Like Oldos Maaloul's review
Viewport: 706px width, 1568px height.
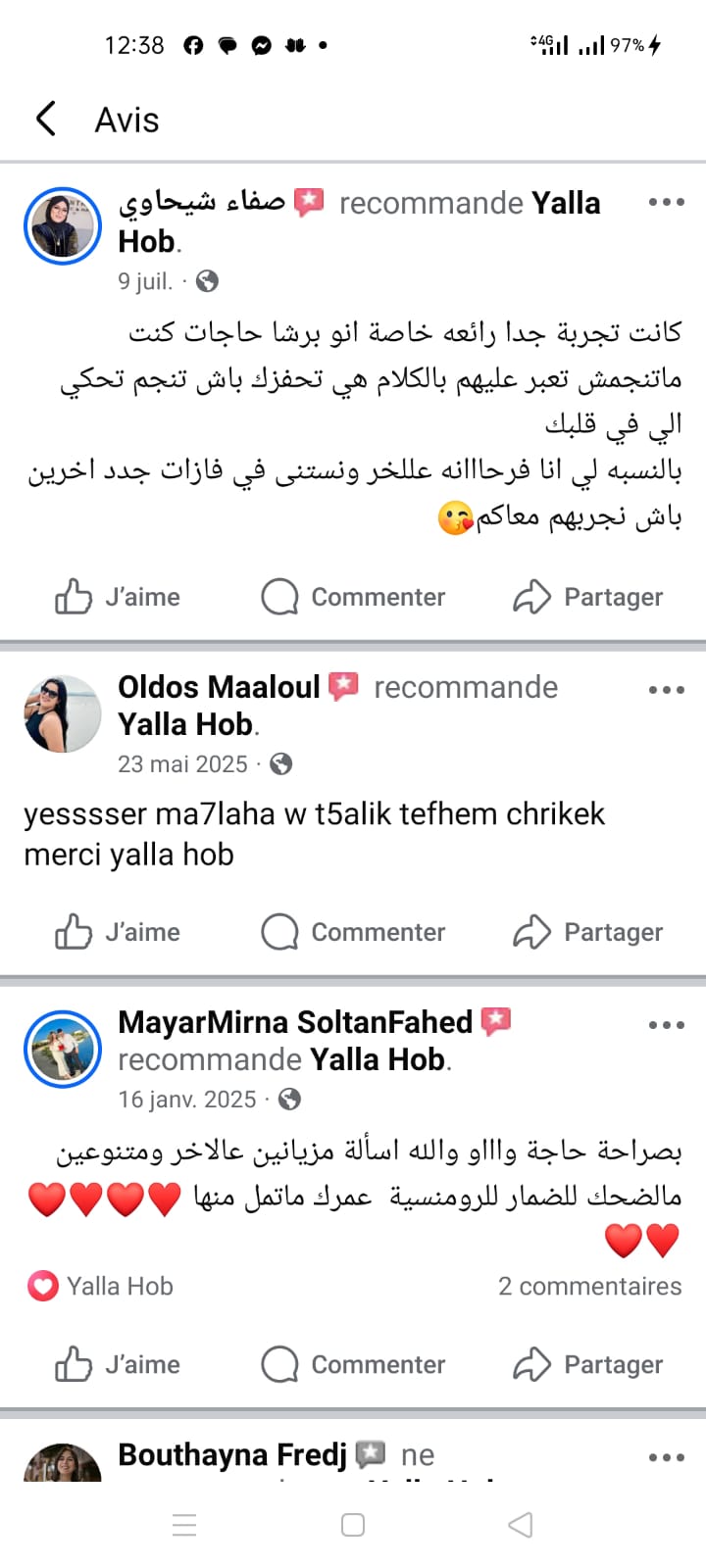118,932
